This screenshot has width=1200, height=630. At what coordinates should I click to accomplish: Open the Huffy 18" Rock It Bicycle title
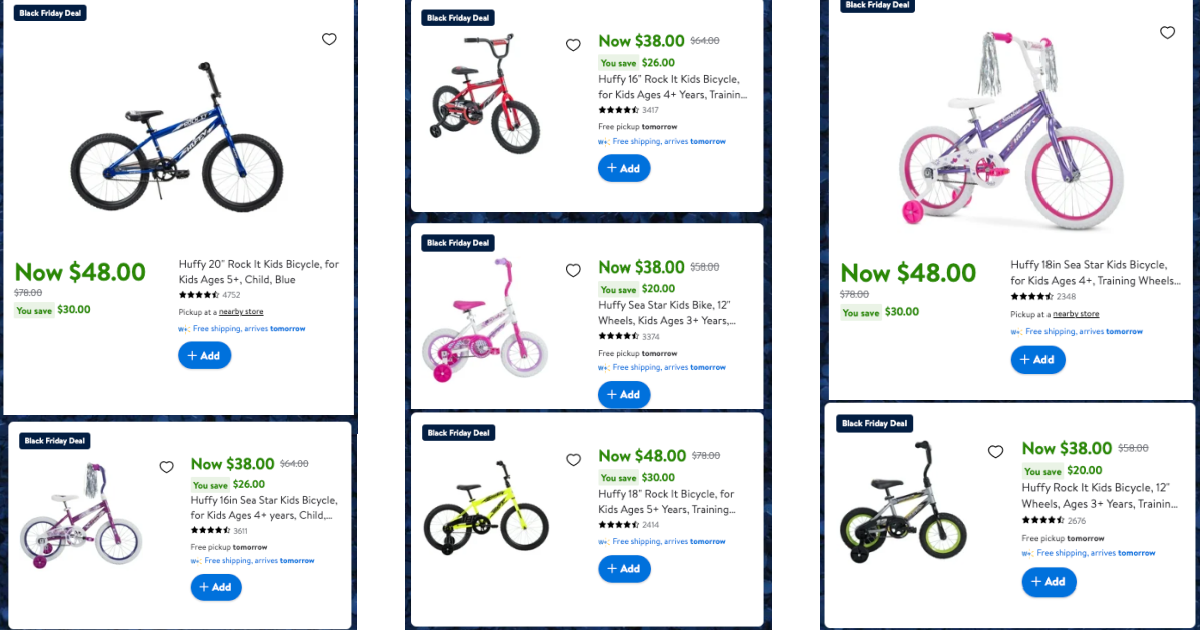tap(666, 494)
